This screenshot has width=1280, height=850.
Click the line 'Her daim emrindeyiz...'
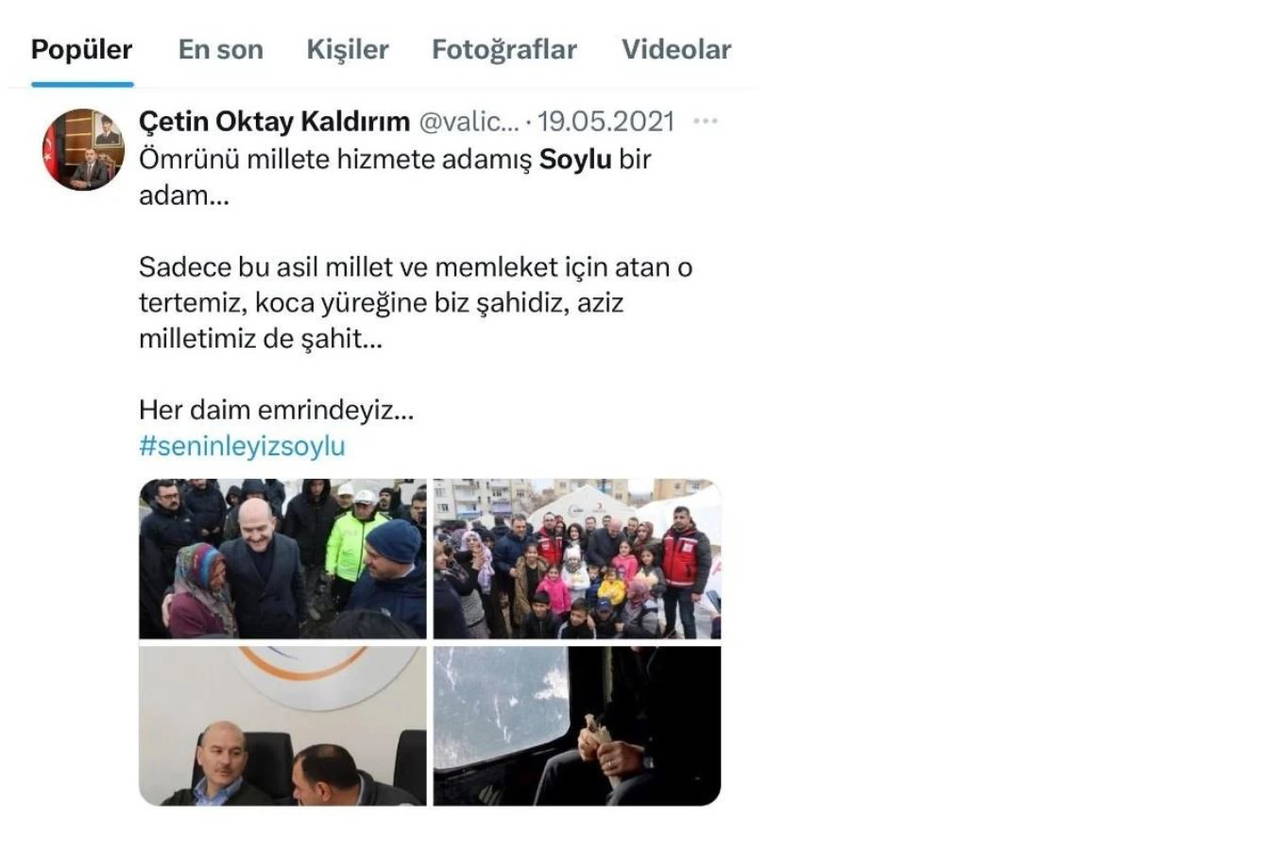276,410
